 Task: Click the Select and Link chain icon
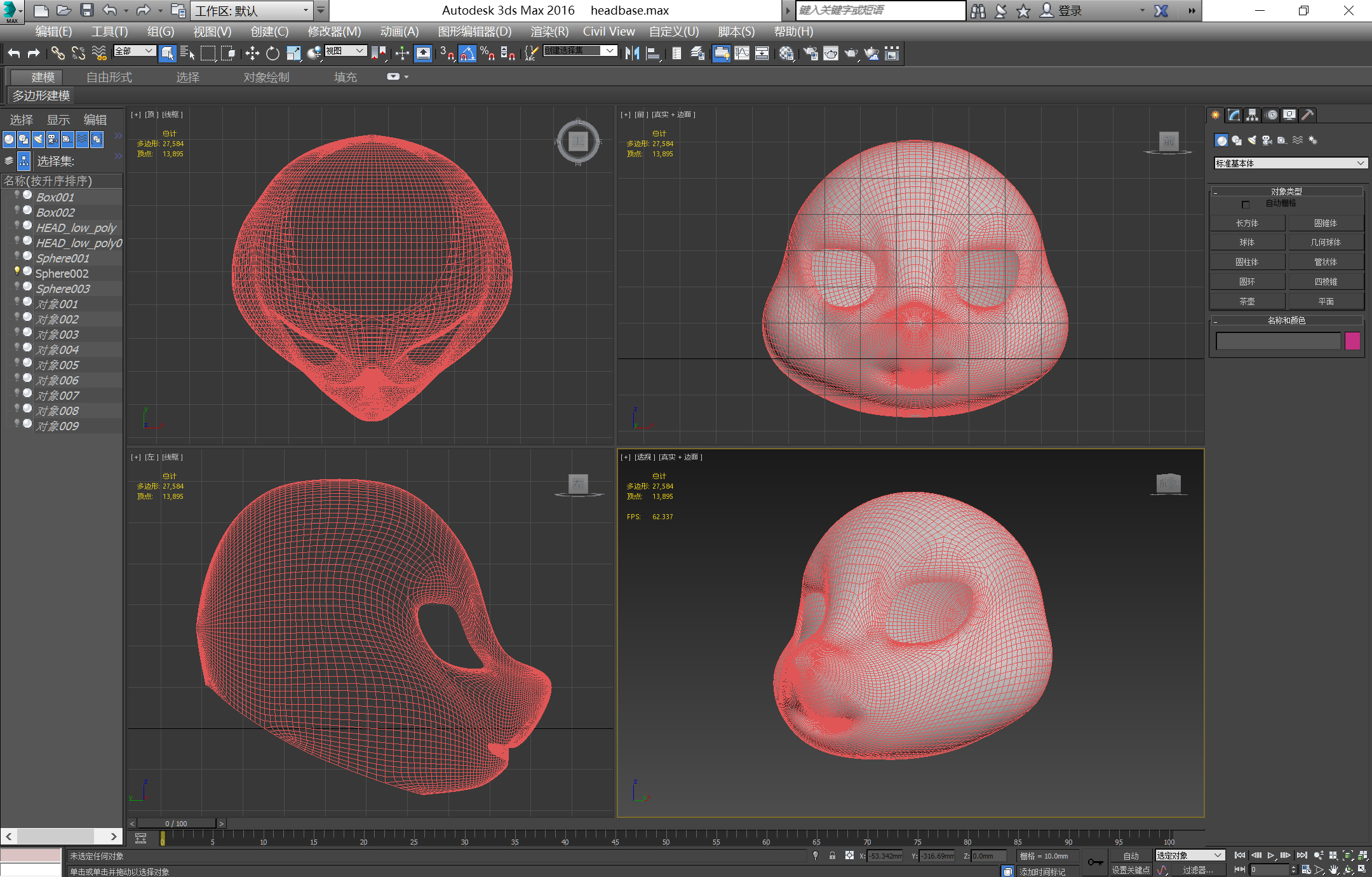coord(58,54)
